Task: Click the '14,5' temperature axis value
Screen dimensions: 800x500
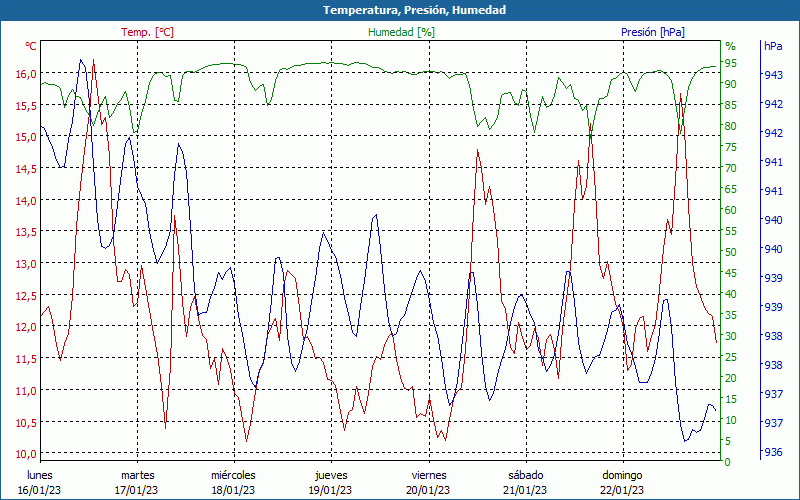Action: coord(26,169)
